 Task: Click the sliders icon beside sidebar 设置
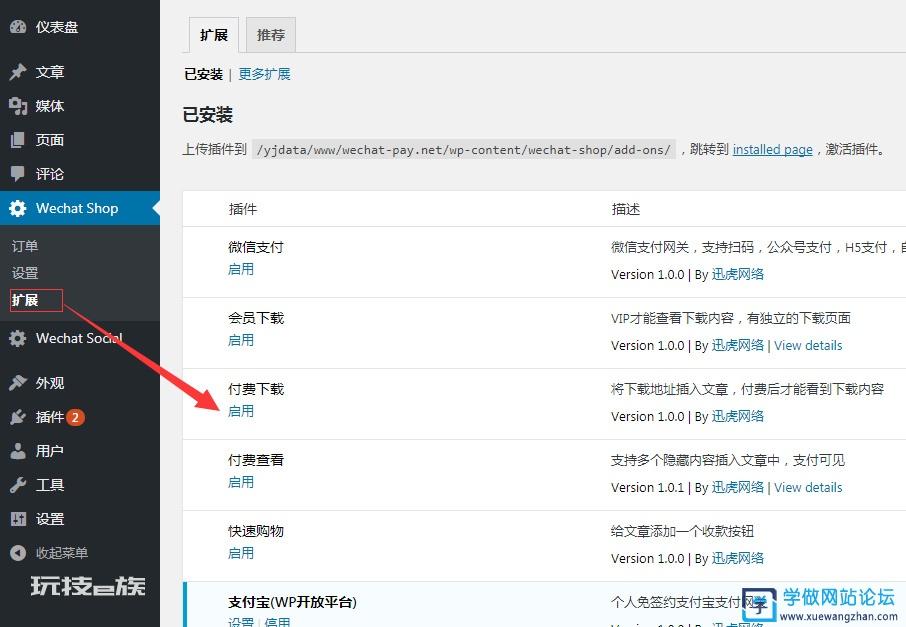click(x=18, y=519)
